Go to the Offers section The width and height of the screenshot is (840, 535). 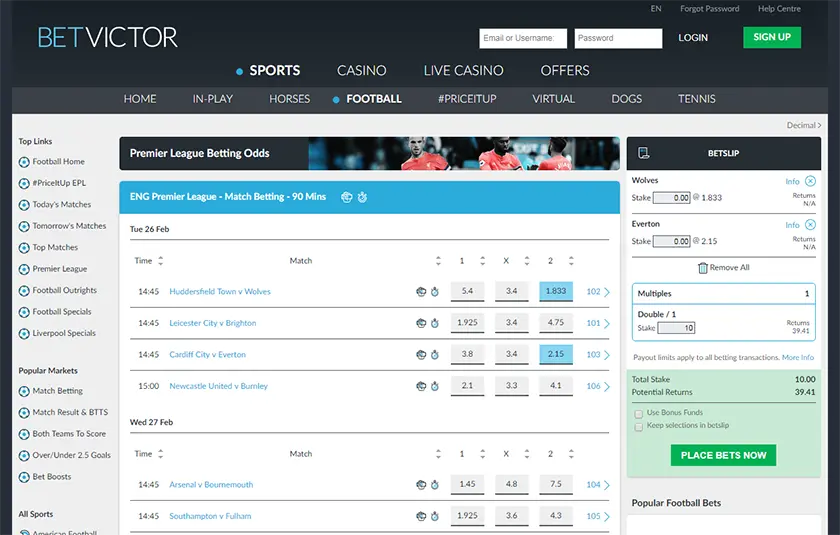(x=565, y=71)
